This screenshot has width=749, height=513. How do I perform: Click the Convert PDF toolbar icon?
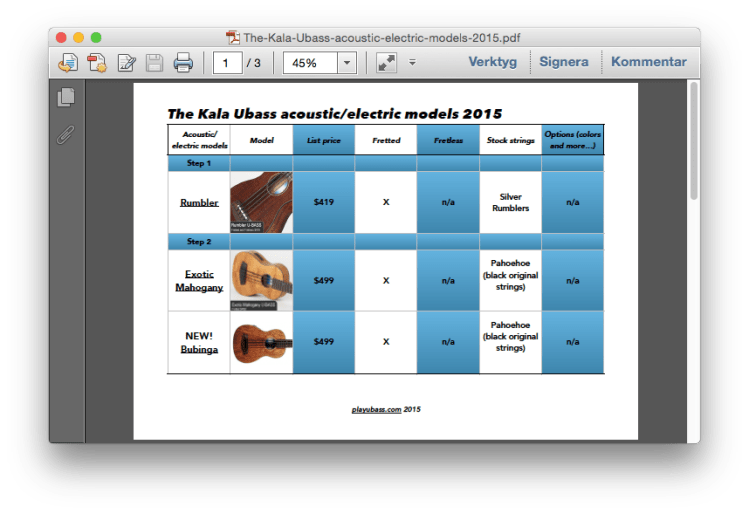coord(97,63)
